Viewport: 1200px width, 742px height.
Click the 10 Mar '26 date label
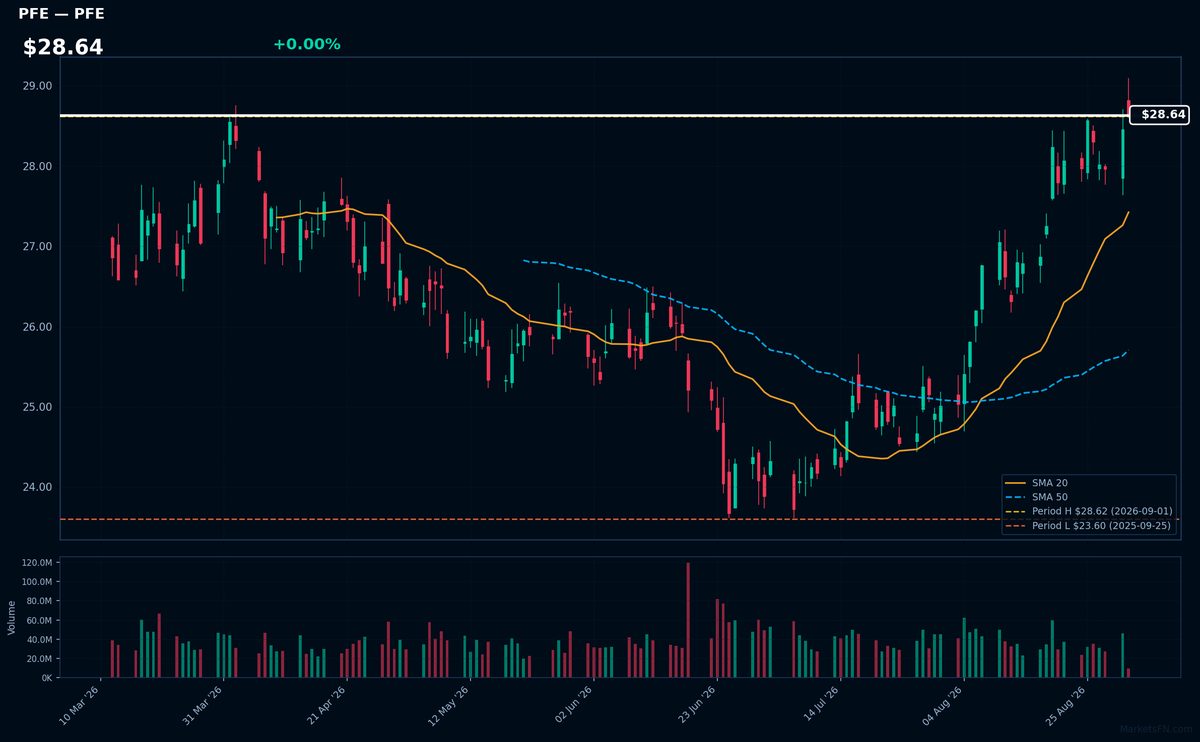coord(80,705)
